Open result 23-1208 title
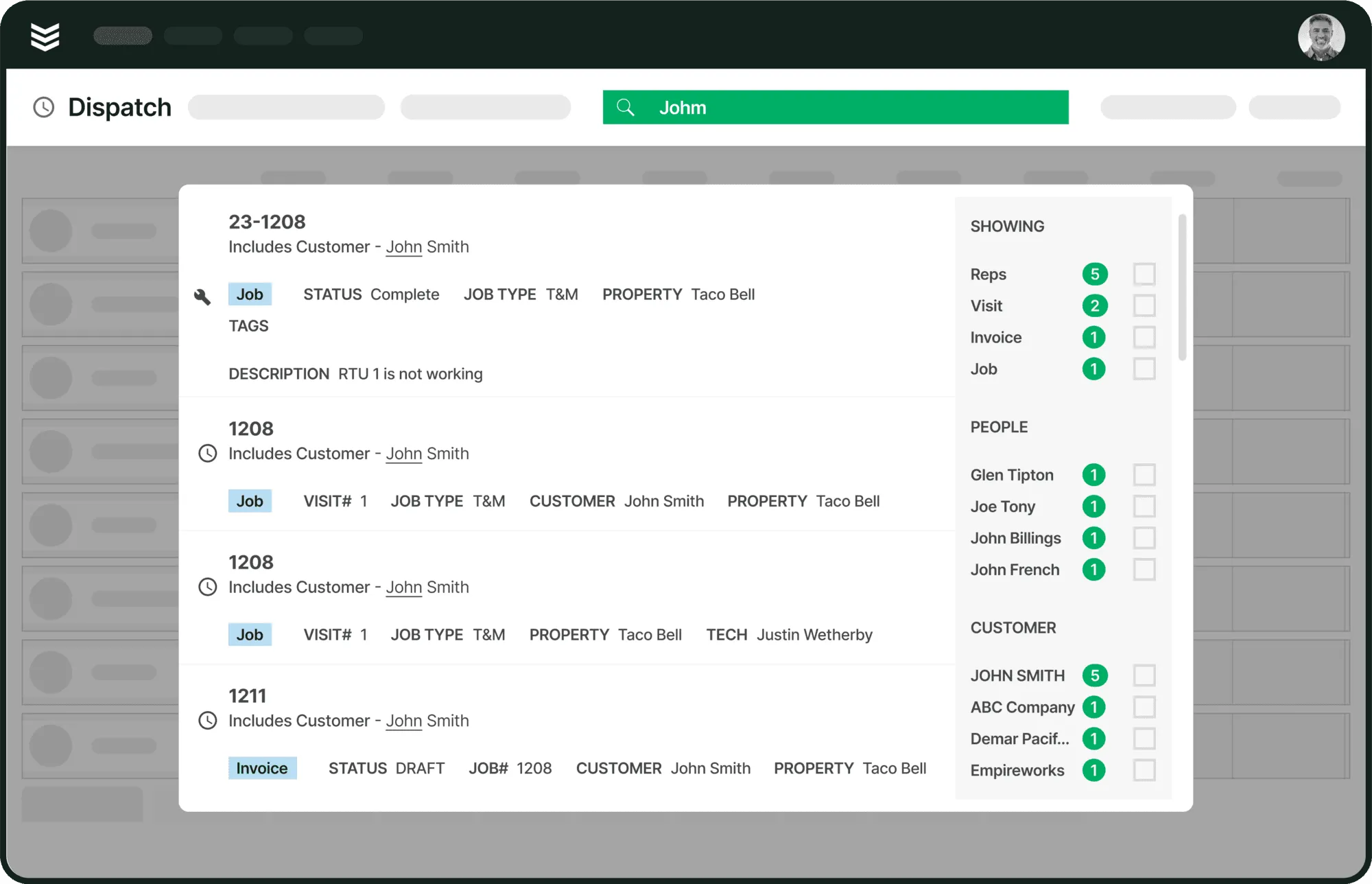Viewport: 1372px width, 884px height. coord(267,222)
